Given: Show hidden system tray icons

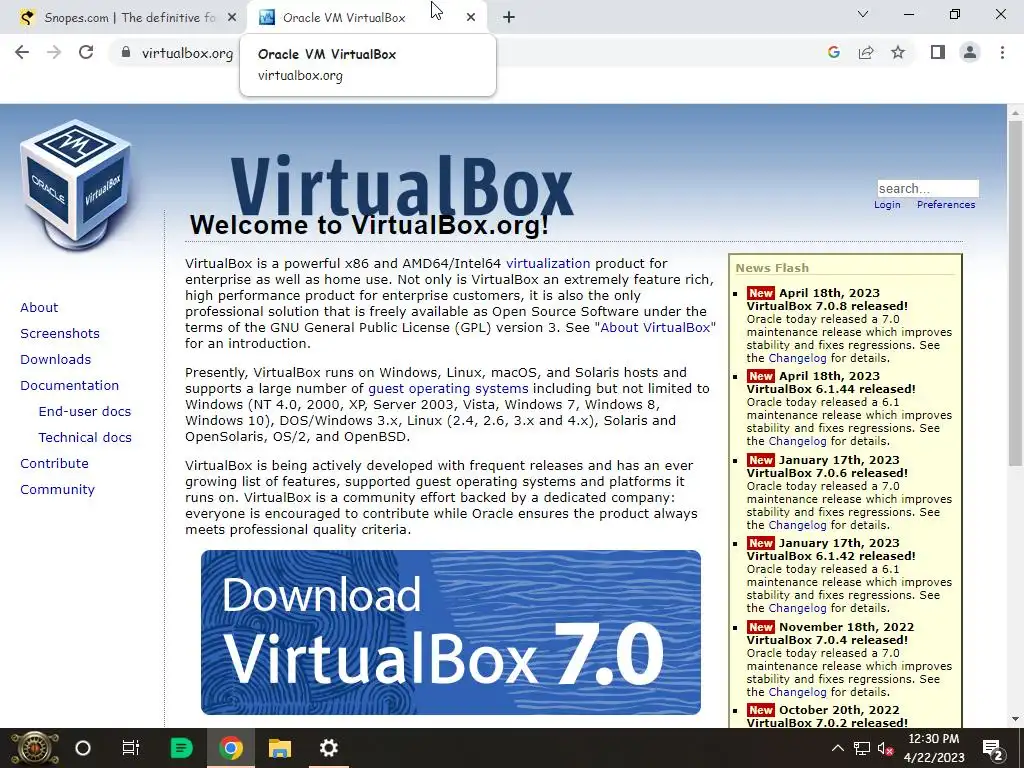Looking at the screenshot, I should [x=838, y=748].
